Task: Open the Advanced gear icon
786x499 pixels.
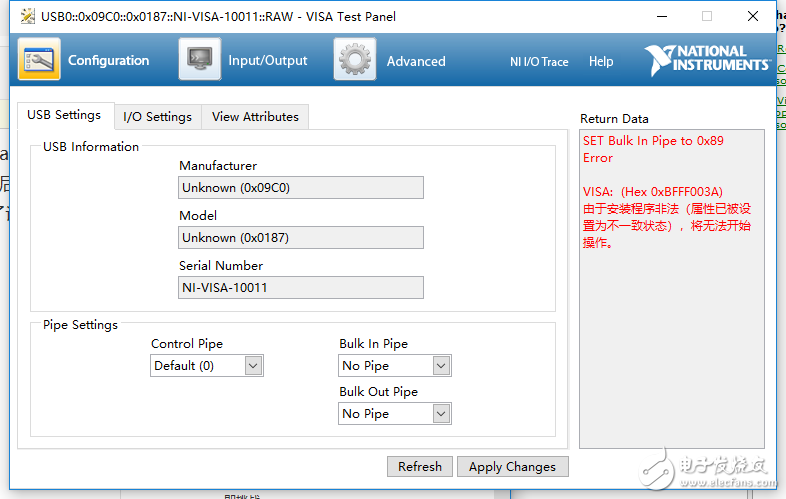Action: coord(355,59)
